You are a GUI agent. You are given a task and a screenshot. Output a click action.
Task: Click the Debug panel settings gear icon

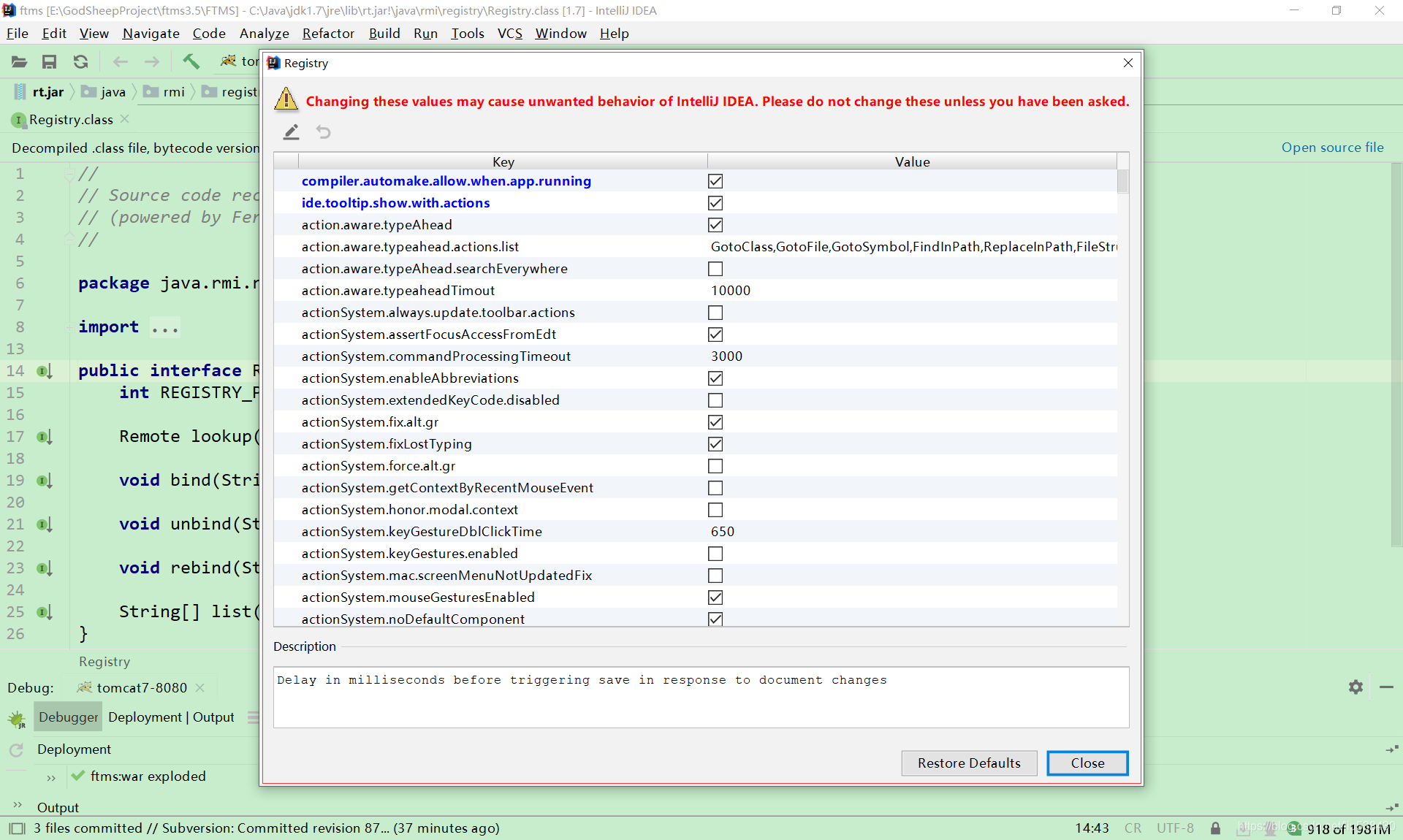1356,687
